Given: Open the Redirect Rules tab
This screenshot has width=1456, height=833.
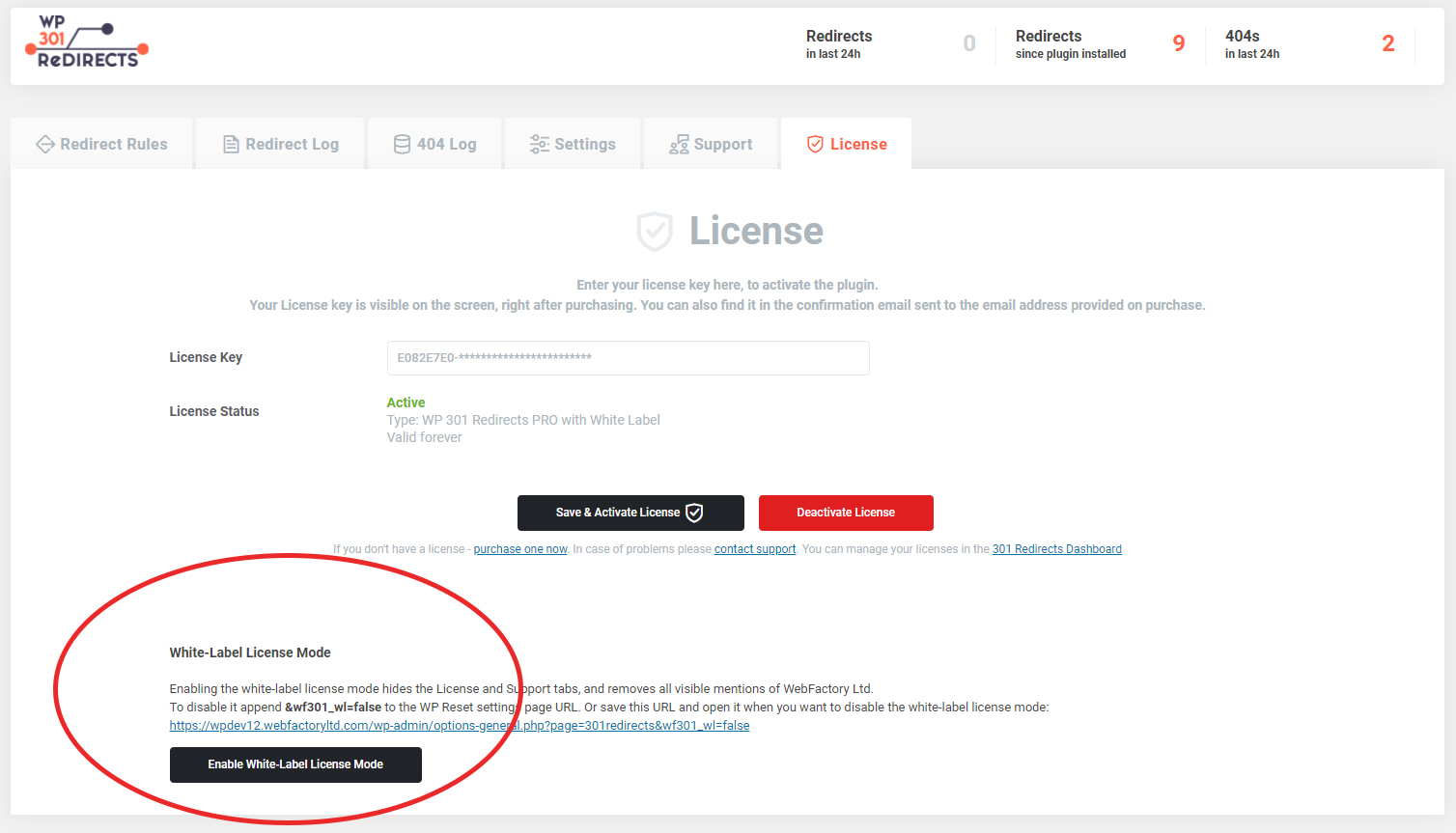Looking at the screenshot, I should (101, 144).
